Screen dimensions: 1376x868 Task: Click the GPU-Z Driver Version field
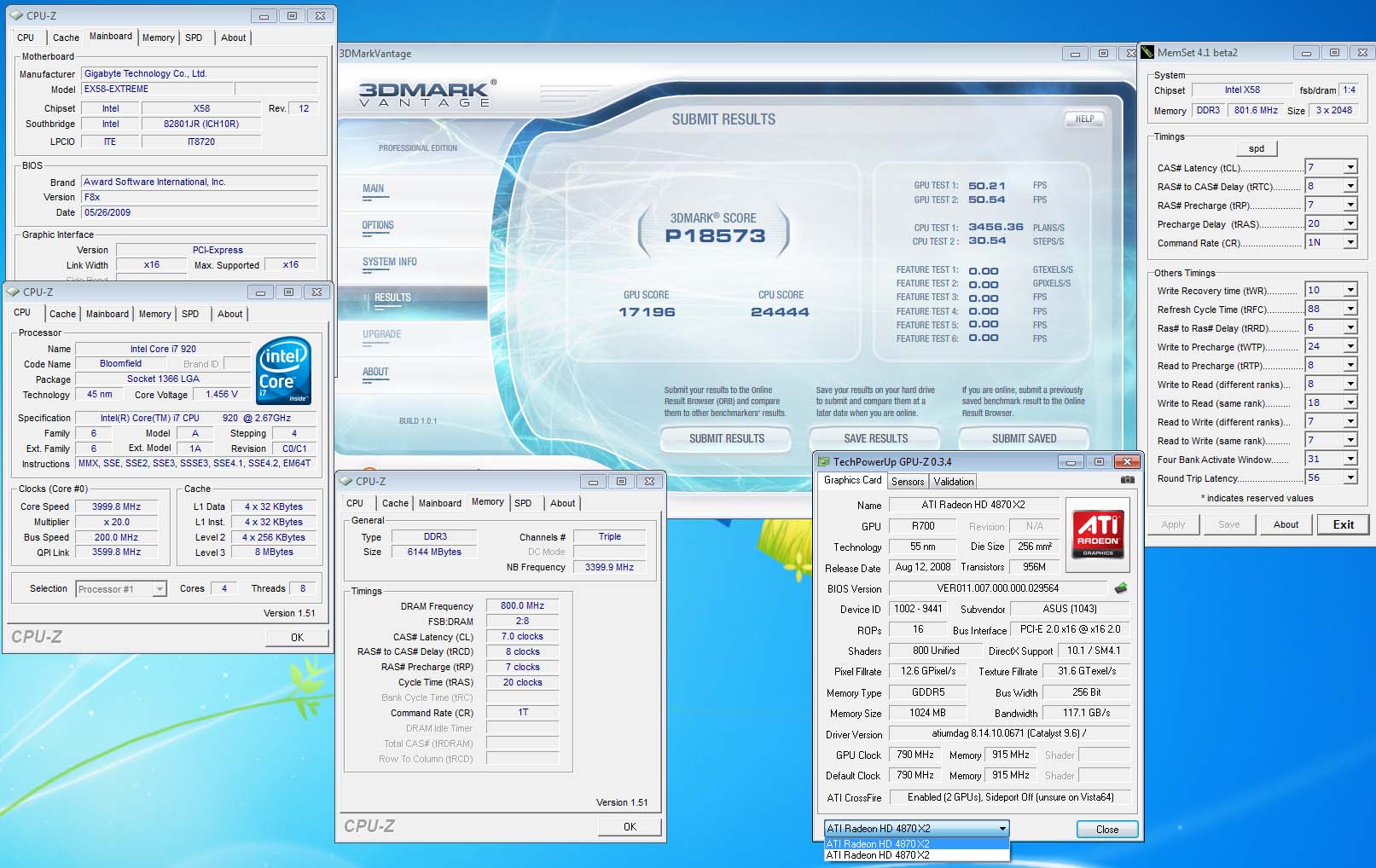pos(1009,733)
